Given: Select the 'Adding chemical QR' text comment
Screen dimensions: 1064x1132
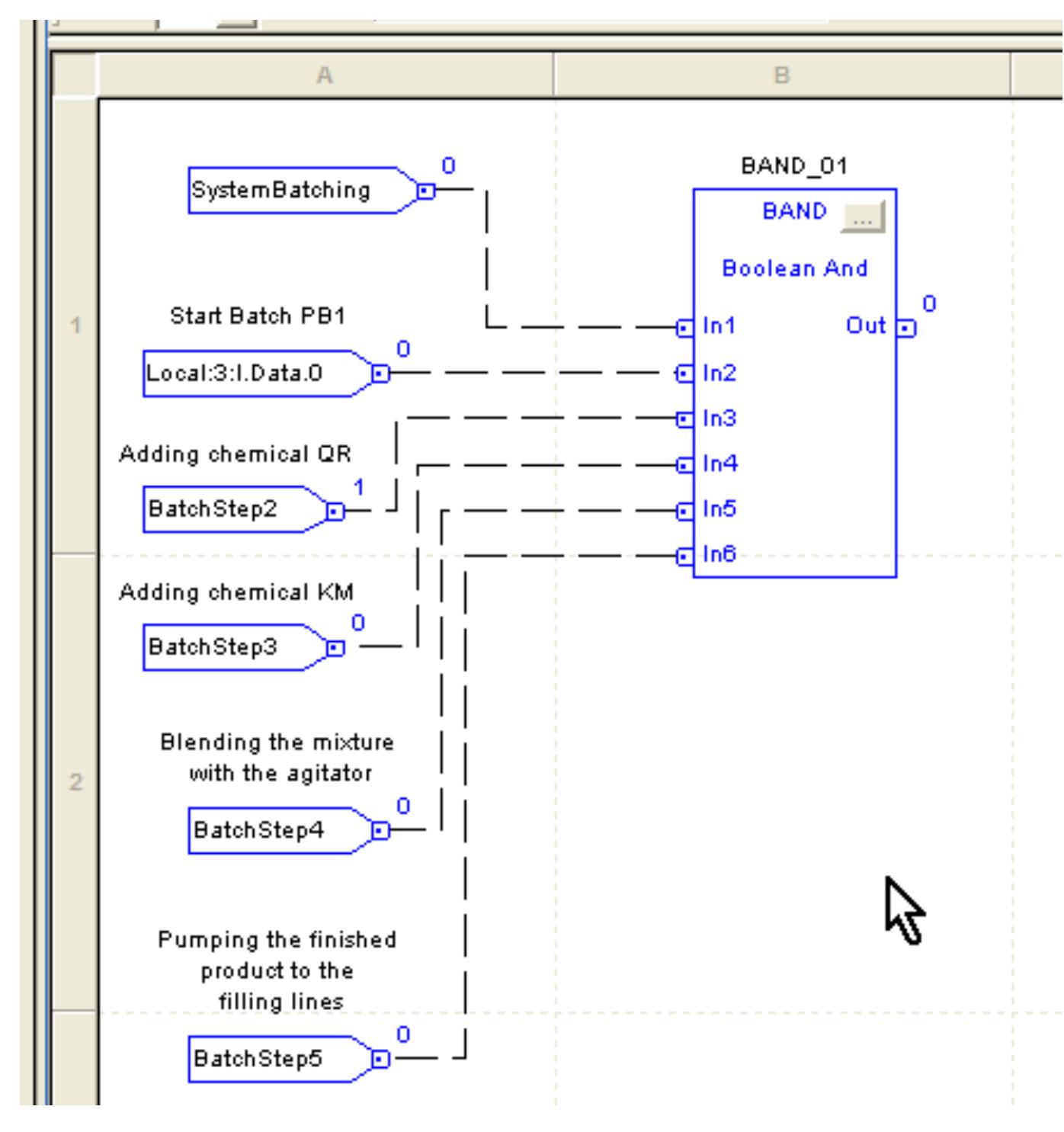Looking at the screenshot, I should (235, 454).
